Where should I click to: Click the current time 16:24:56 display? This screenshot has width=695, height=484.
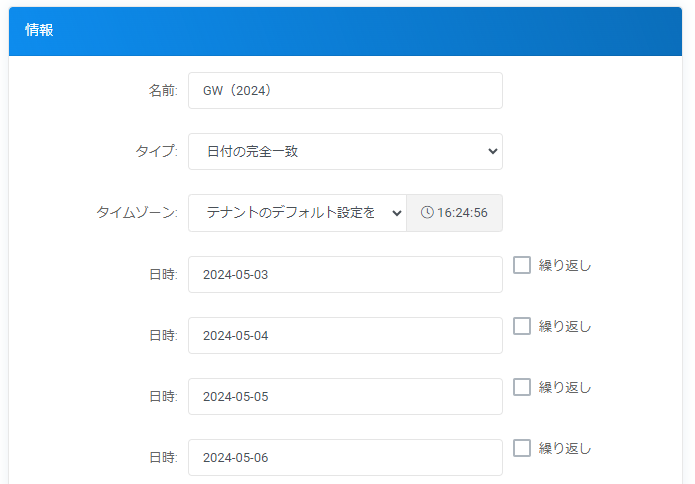pos(462,213)
